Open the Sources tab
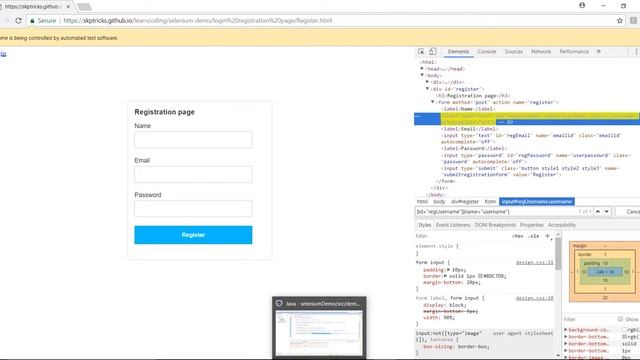640x360 pixels. point(513,52)
